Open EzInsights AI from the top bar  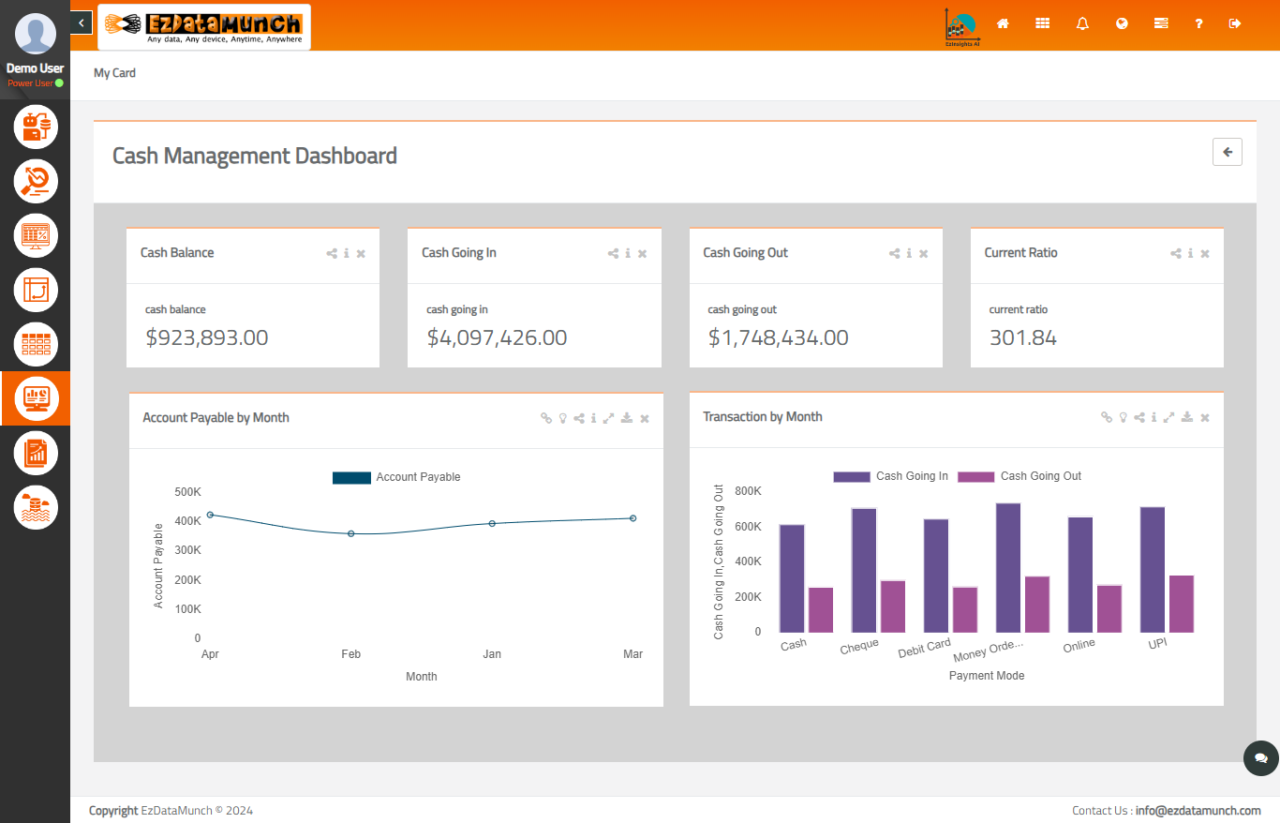[961, 27]
